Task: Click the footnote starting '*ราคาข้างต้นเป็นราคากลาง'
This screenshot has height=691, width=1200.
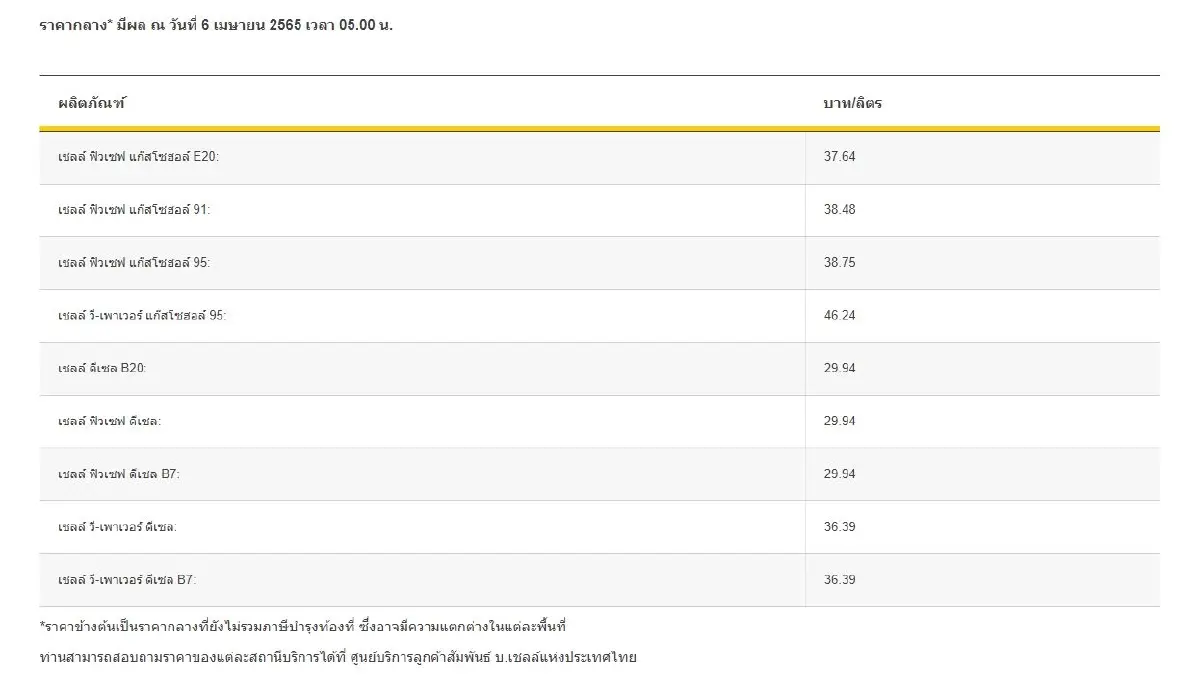Action: coord(303,627)
